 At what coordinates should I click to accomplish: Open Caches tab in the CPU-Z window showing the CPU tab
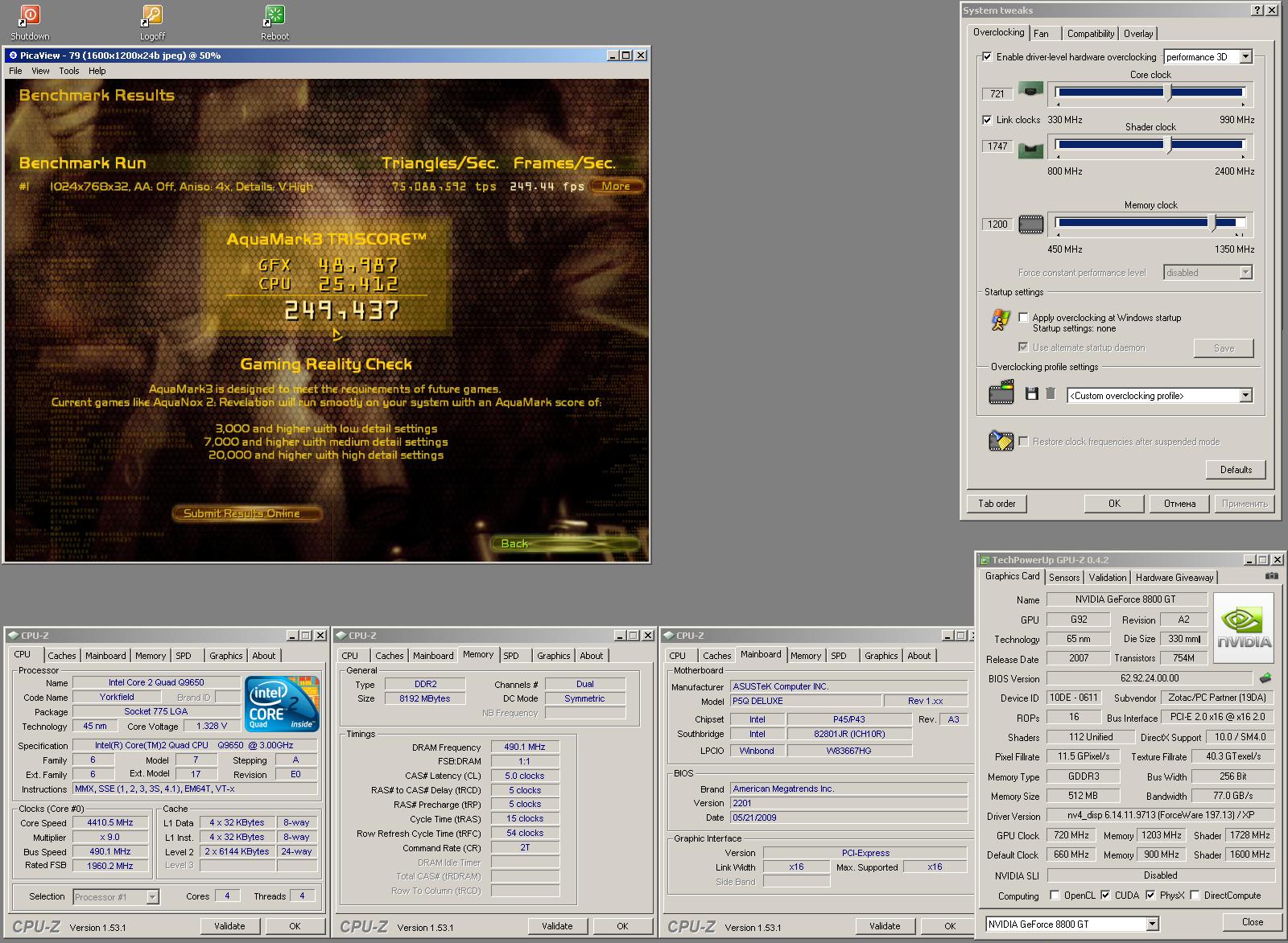62,657
